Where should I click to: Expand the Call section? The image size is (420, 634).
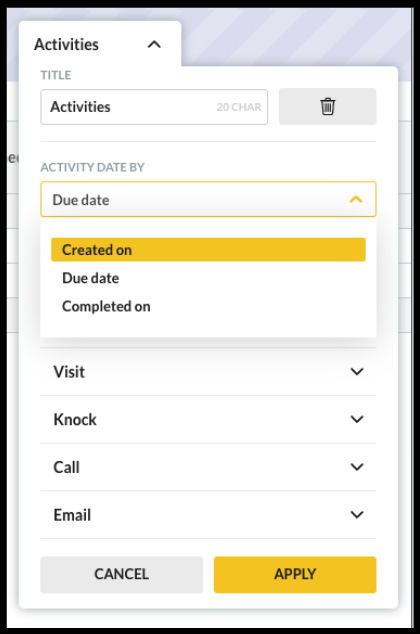click(x=208, y=467)
